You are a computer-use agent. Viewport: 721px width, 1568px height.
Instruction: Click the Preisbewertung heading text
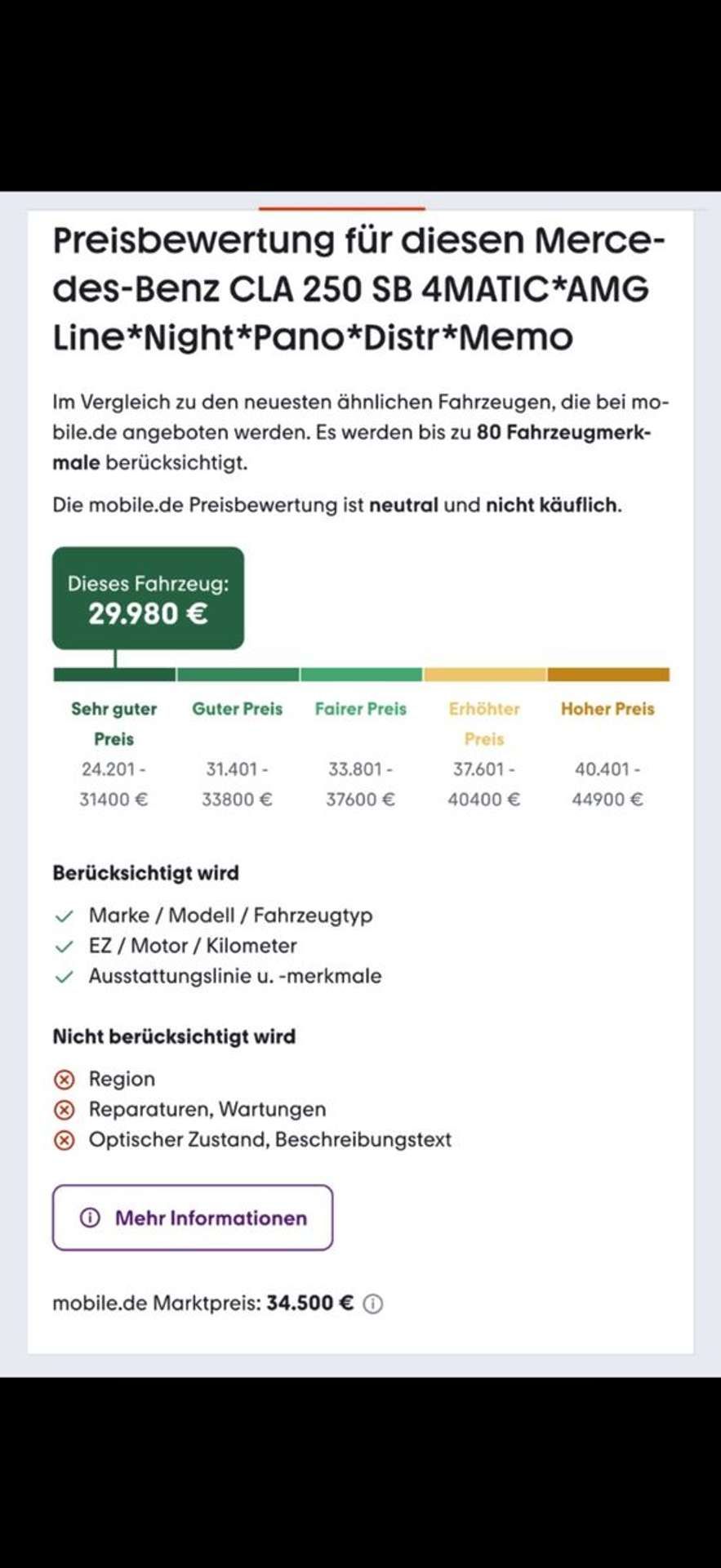point(359,288)
